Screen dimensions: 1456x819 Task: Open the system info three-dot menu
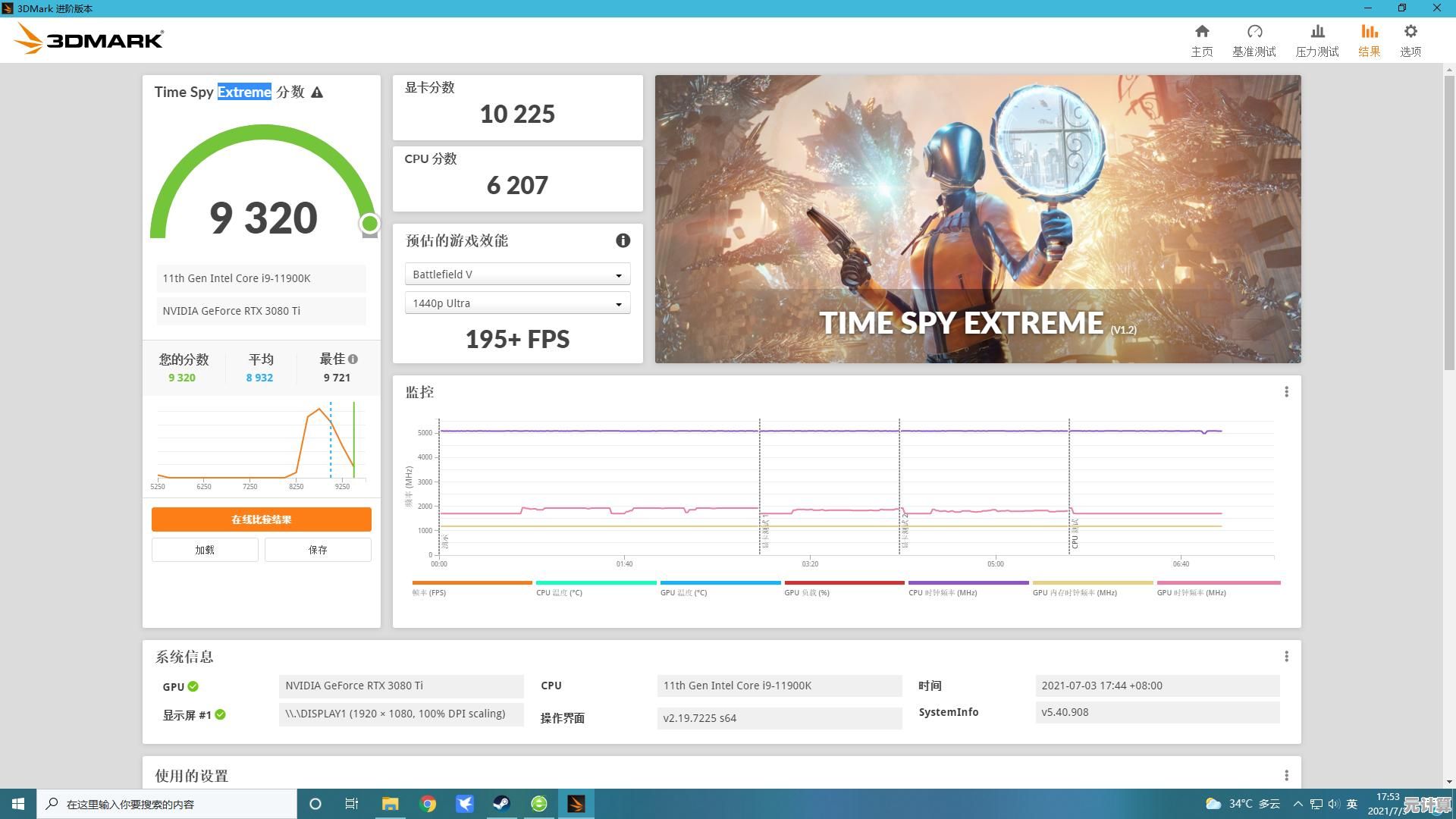[x=1286, y=657]
